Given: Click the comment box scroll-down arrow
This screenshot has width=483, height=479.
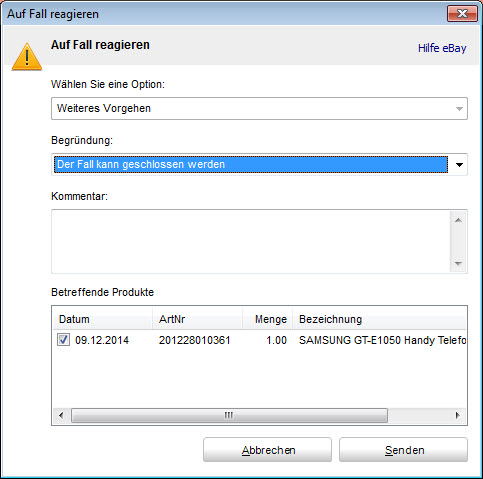Looking at the screenshot, I should (x=458, y=263).
